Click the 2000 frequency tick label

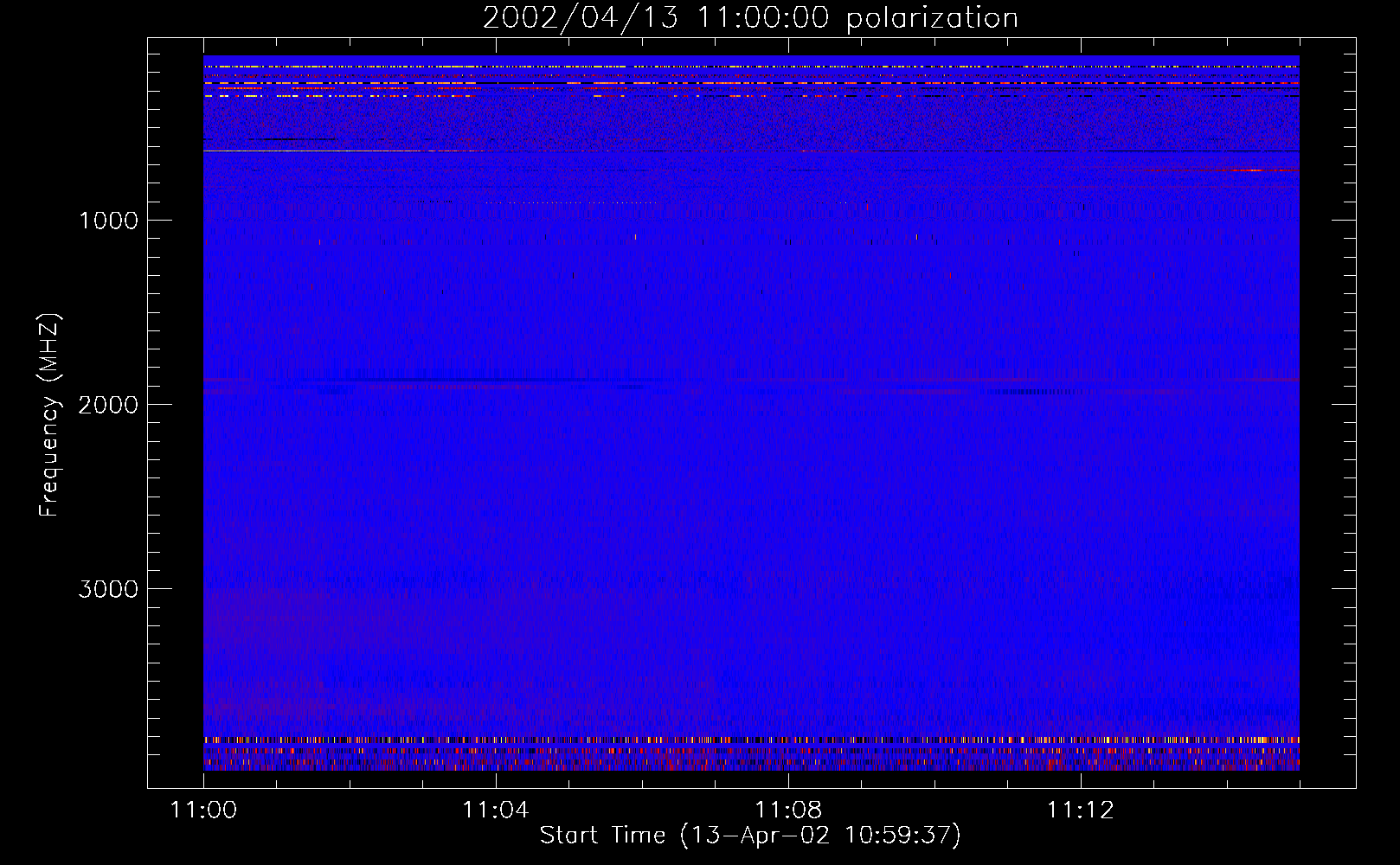108,405
